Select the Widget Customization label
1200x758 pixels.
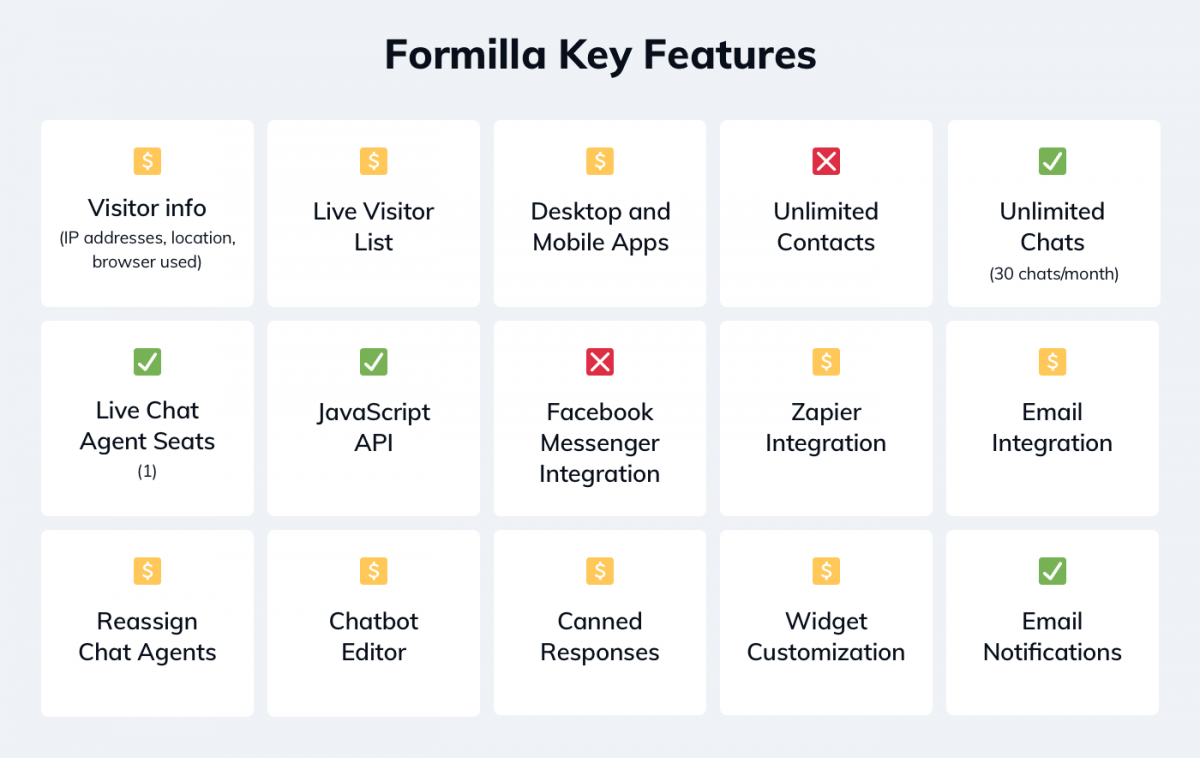click(826, 637)
